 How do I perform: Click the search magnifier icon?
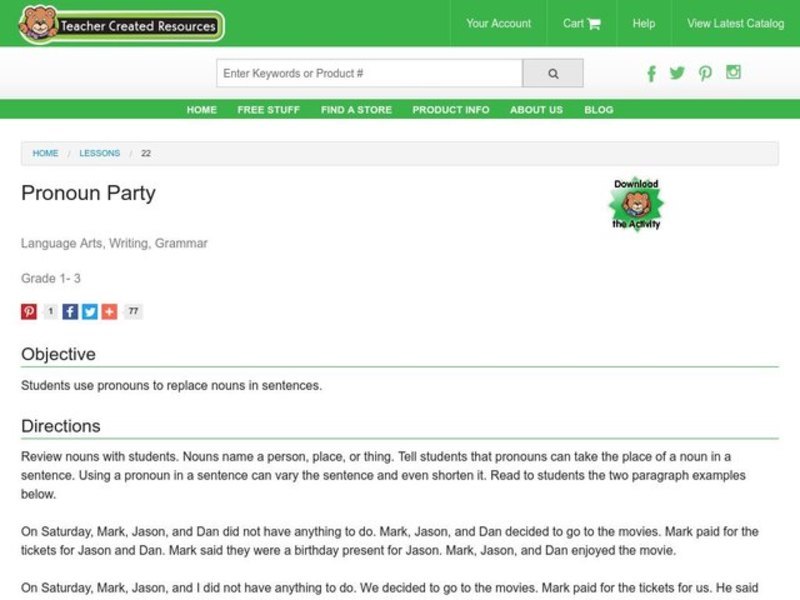pos(553,72)
